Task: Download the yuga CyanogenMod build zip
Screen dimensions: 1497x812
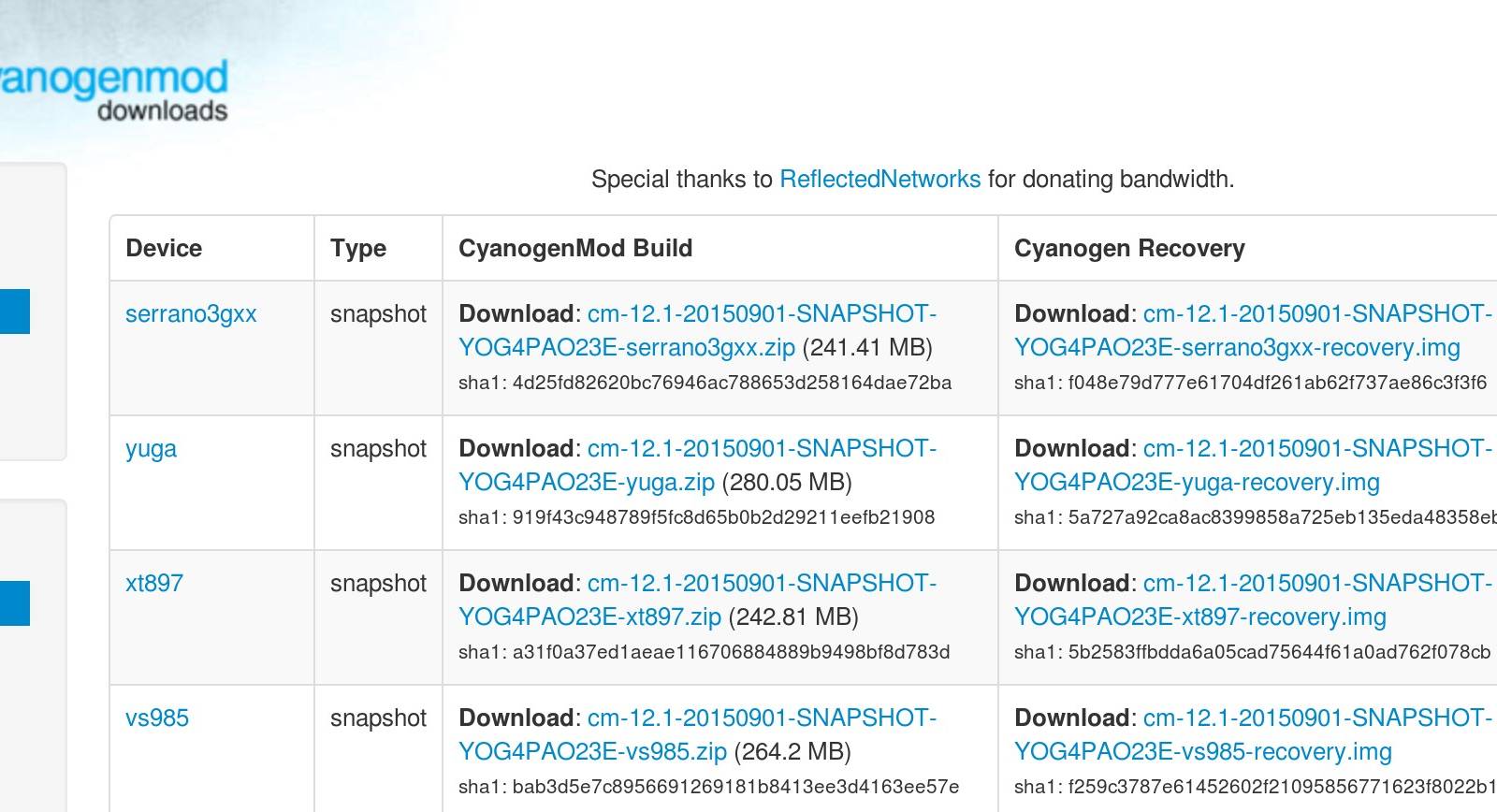Action: [x=697, y=465]
